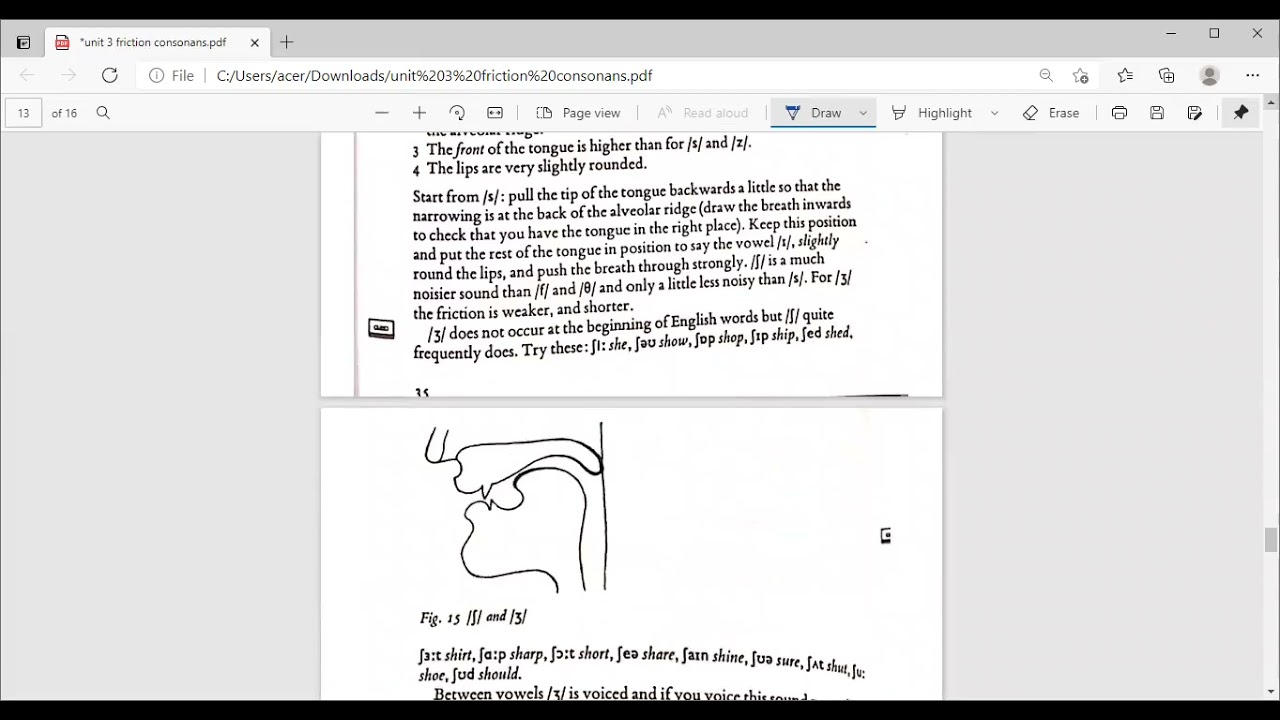Fit PDF to page width
The image size is (1280, 720).
tap(495, 113)
